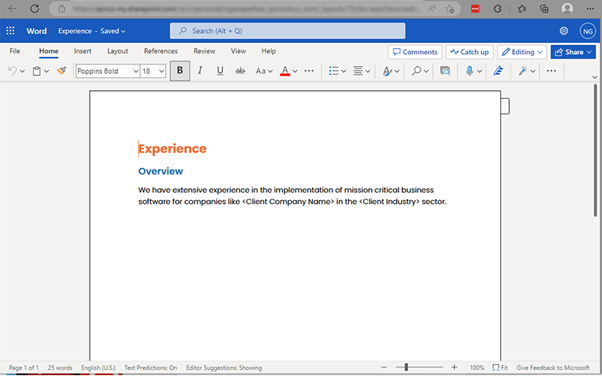This screenshot has width=602, height=377.
Task: Open the browser profile icon
Action: 567,8
